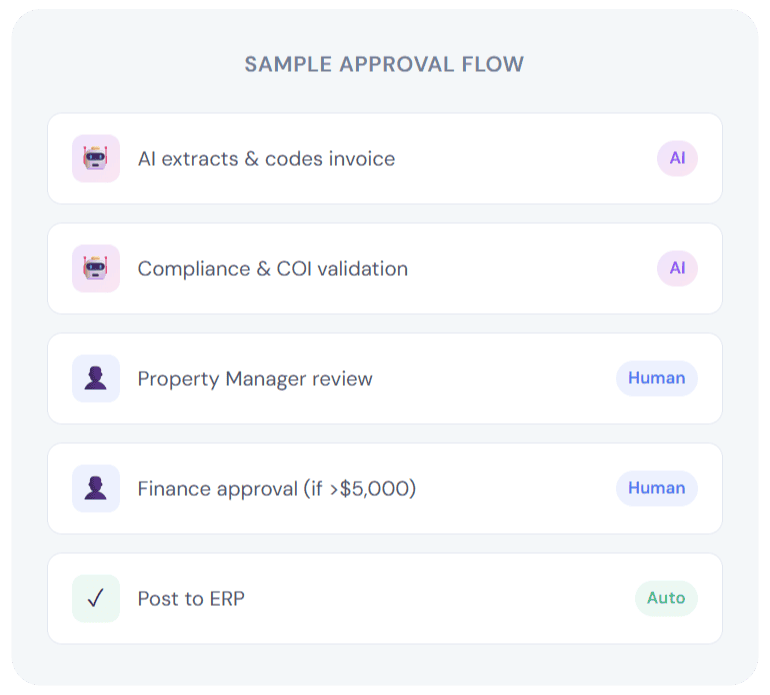Click the robot icon beside AI extracts & codes invoice
The height and width of the screenshot is (695, 770).
tap(96, 159)
